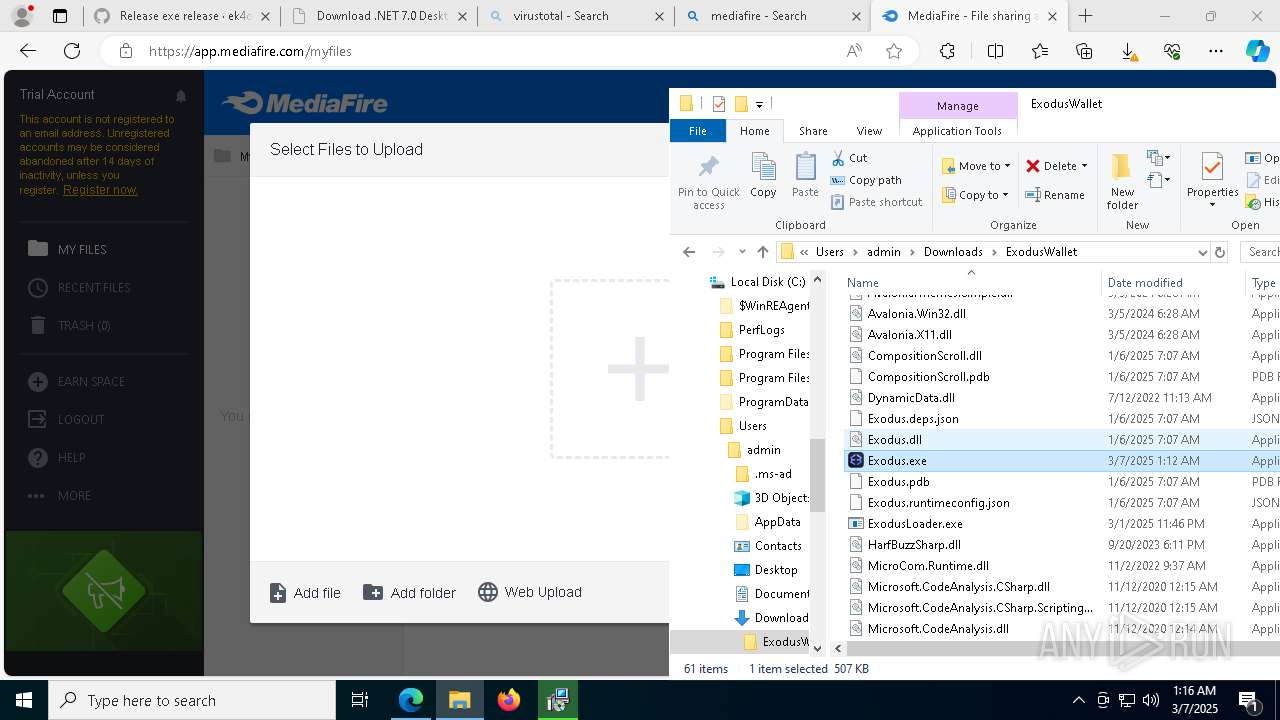Click Cut scissors in Explorer ribbon
This screenshot has width=1280, height=720.
point(850,158)
